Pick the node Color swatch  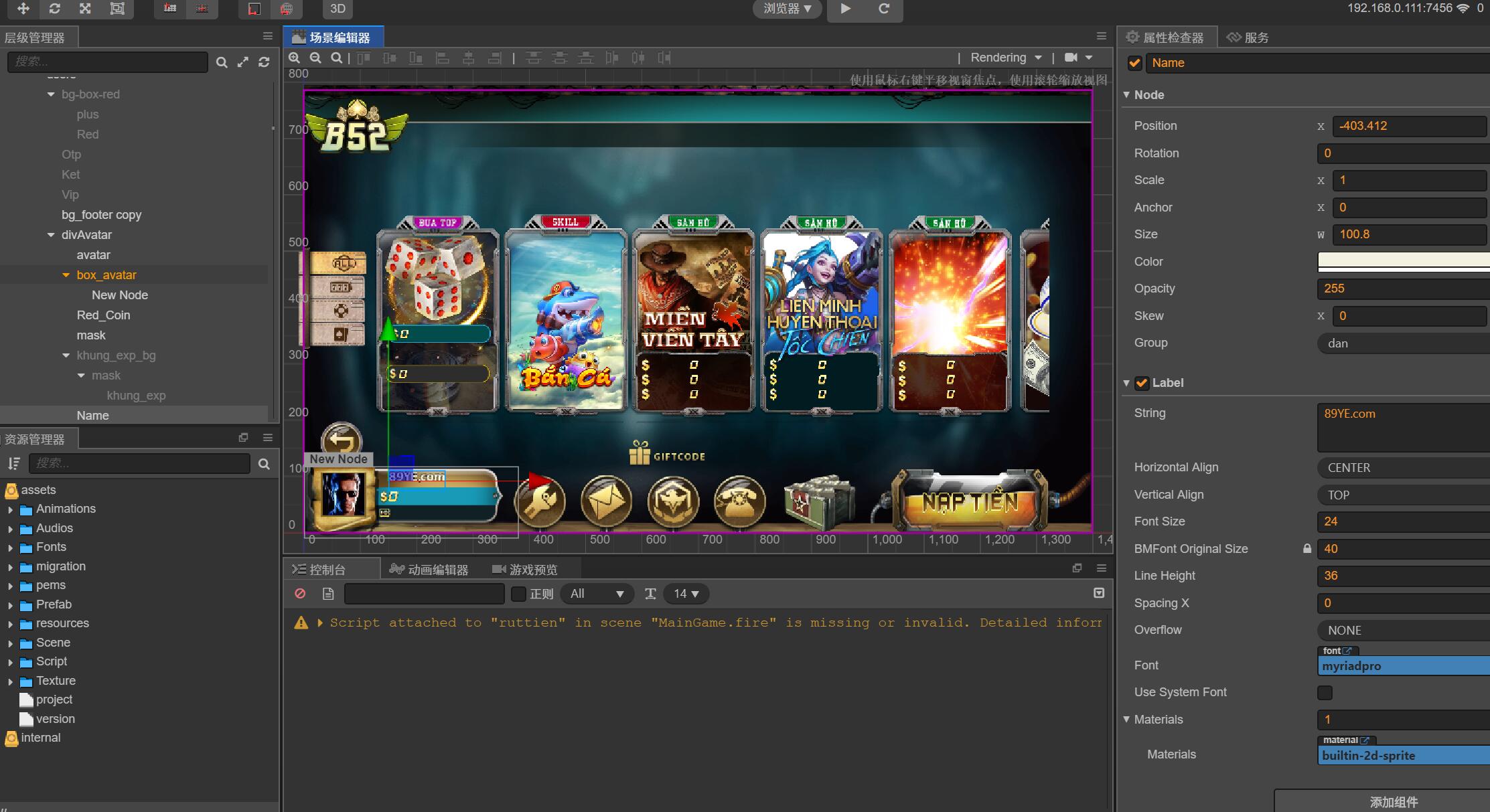click(1404, 262)
